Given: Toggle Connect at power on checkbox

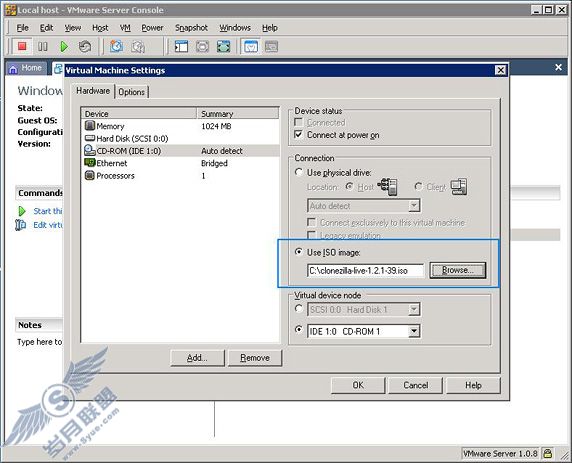Looking at the screenshot, I should coord(298,135).
